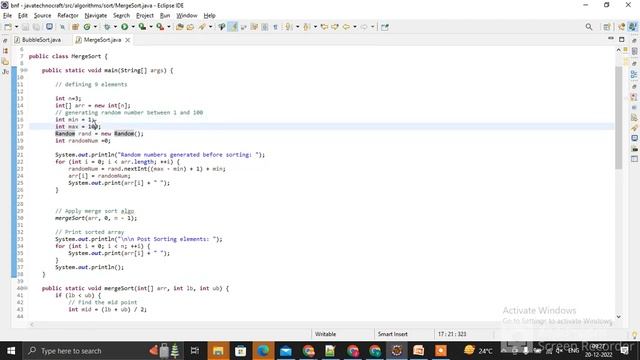
Task: Open the Back history dropdown arrow
Action: [355, 27]
